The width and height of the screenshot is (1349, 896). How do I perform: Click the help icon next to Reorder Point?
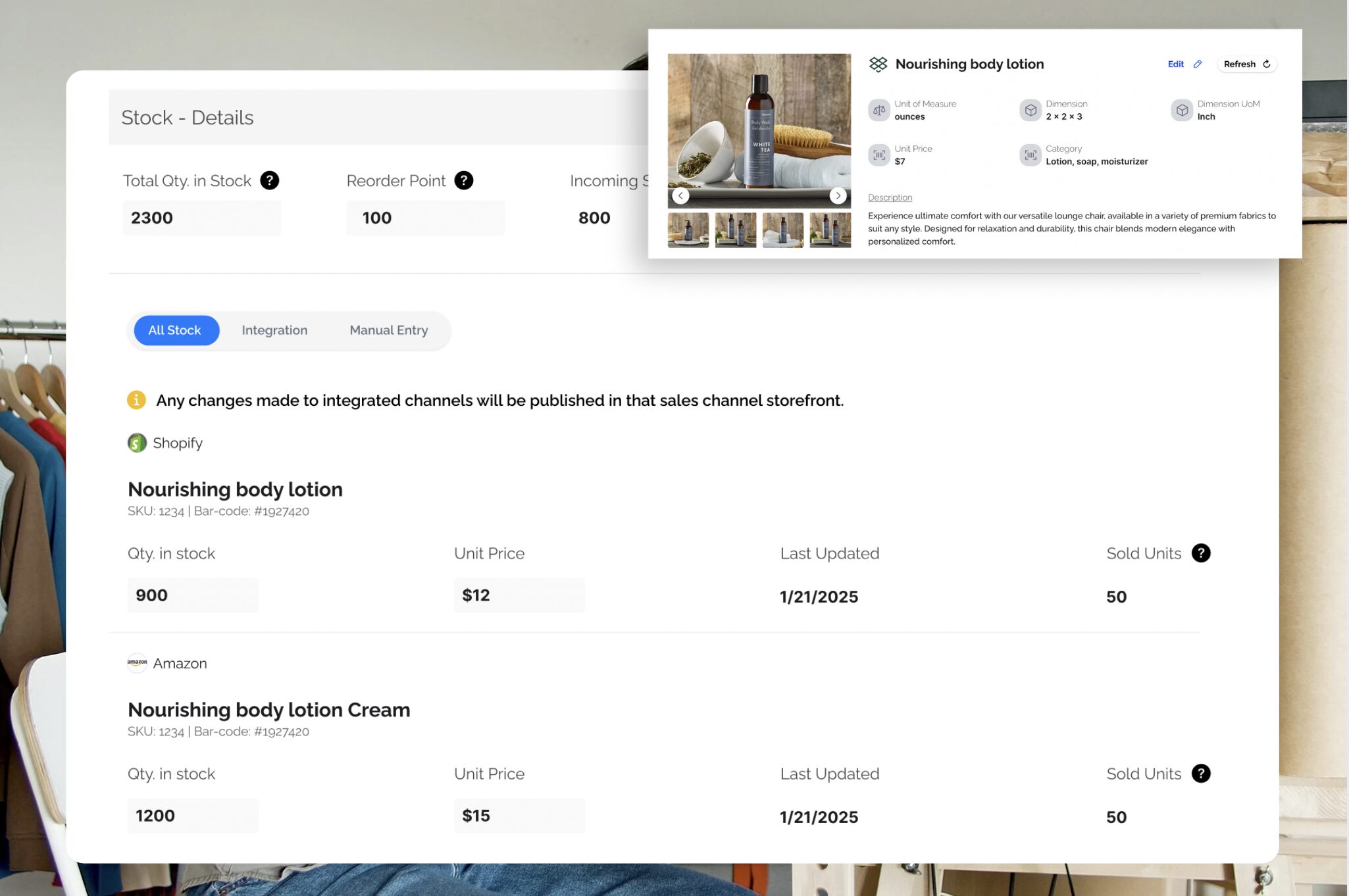tap(463, 180)
